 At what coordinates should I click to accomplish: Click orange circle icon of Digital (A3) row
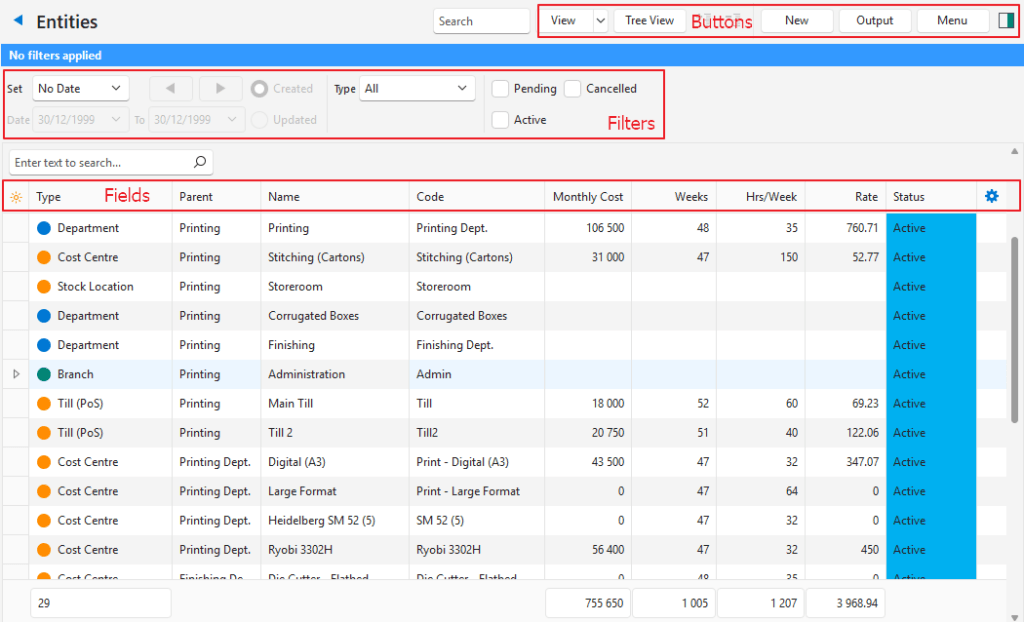tap(44, 462)
